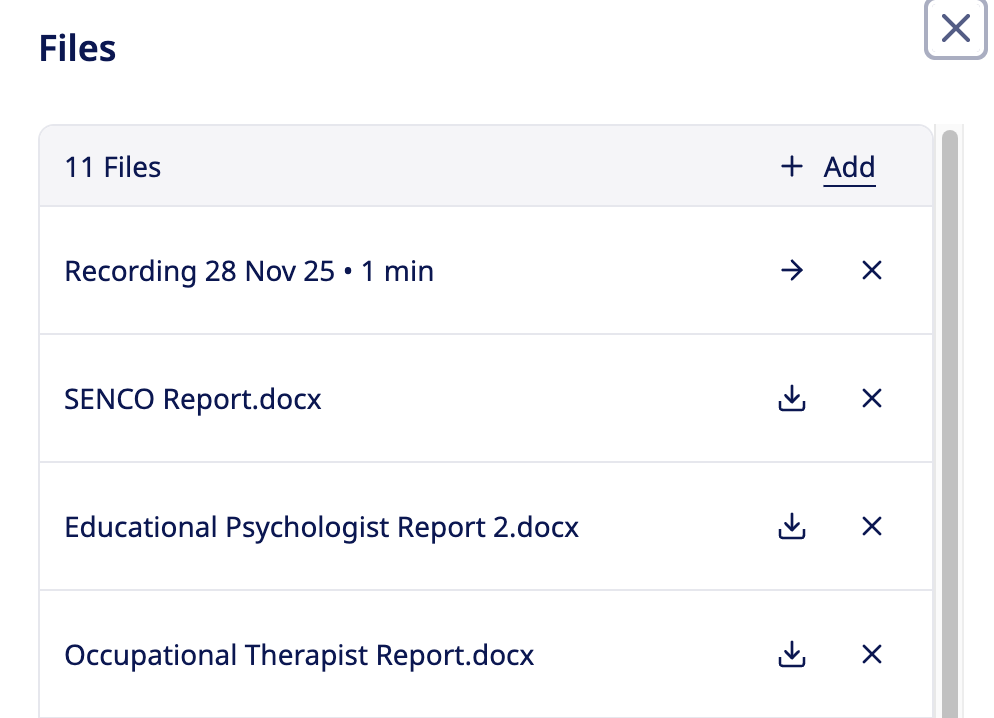Open the Recording 28 Nov 25 arrow icon
Viewport: 994px width, 718px height.
[x=792, y=271]
